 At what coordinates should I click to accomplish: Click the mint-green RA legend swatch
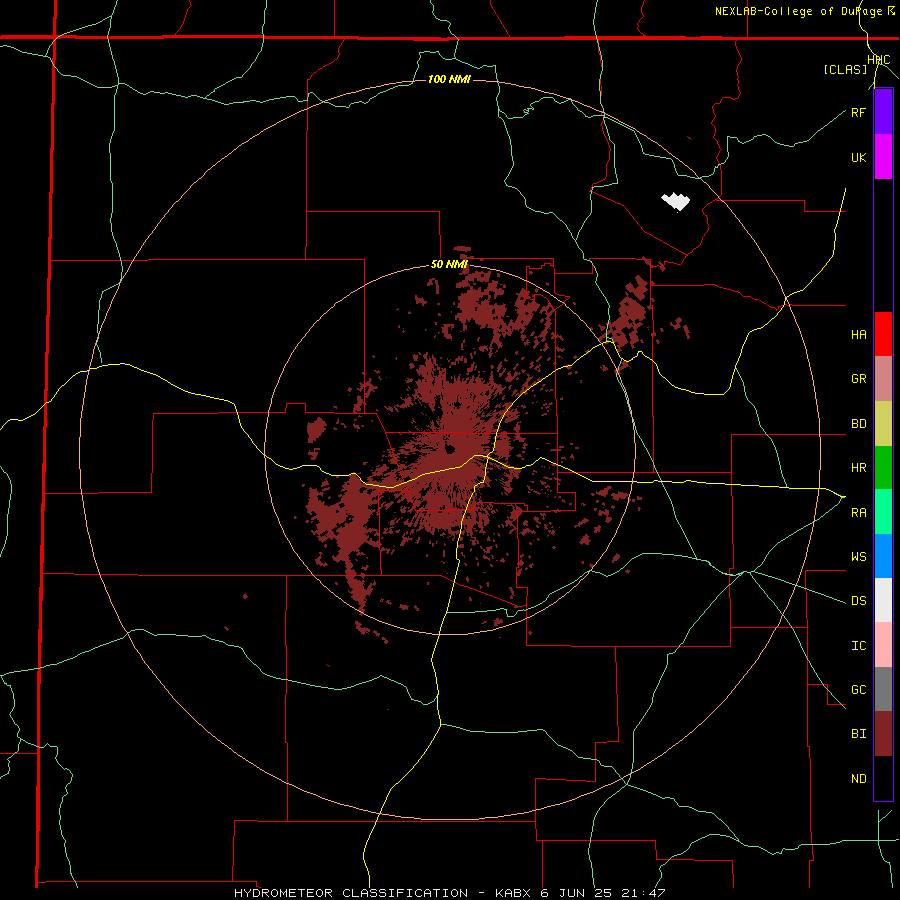(x=883, y=512)
